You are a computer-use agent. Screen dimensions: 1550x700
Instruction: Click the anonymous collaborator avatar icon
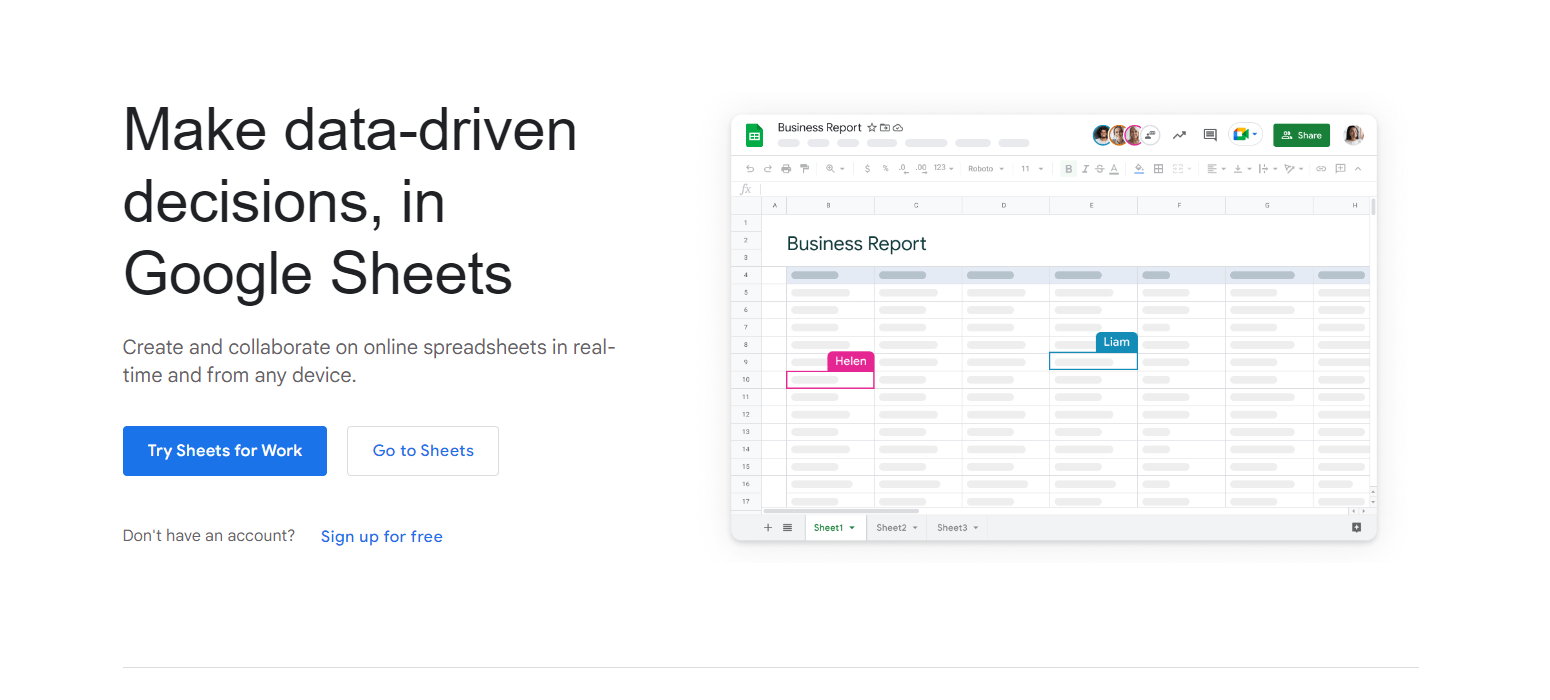[1150, 135]
